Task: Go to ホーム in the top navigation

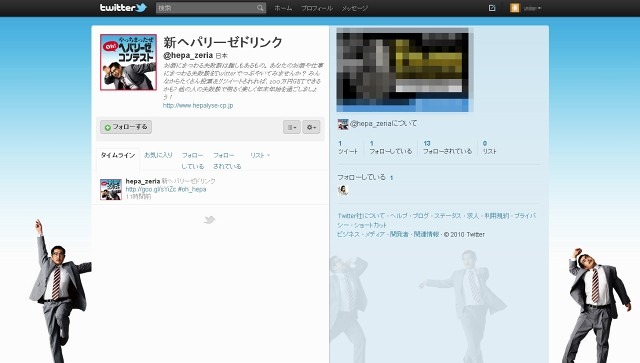Action: coord(283,8)
